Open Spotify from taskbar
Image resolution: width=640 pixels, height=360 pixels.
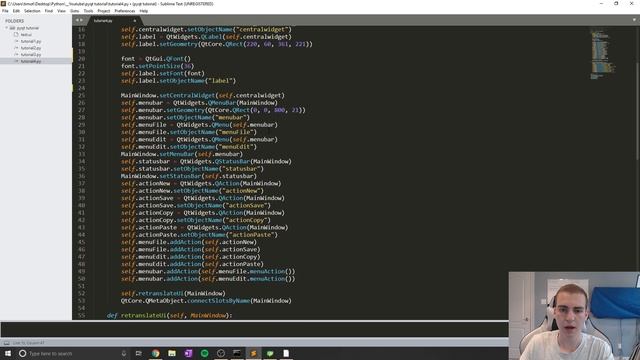point(204,353)
